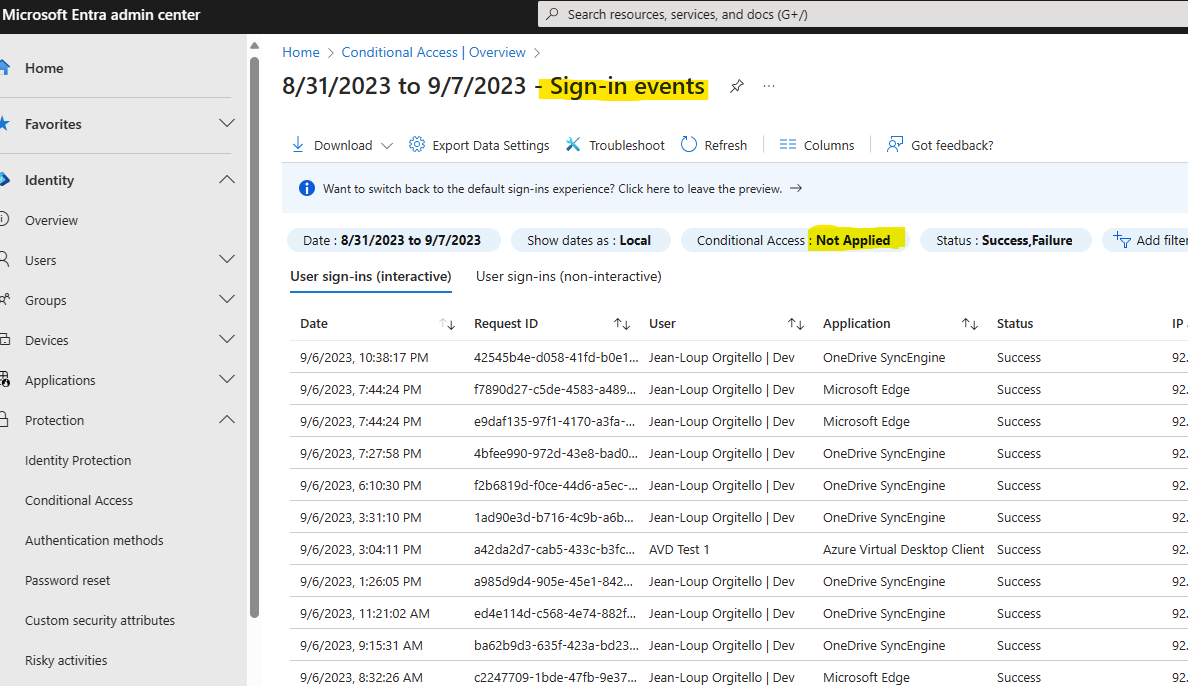Open Custom security attributes in the sidebar
This screenshot has width=1188, height=686.
tap(100, 620)
